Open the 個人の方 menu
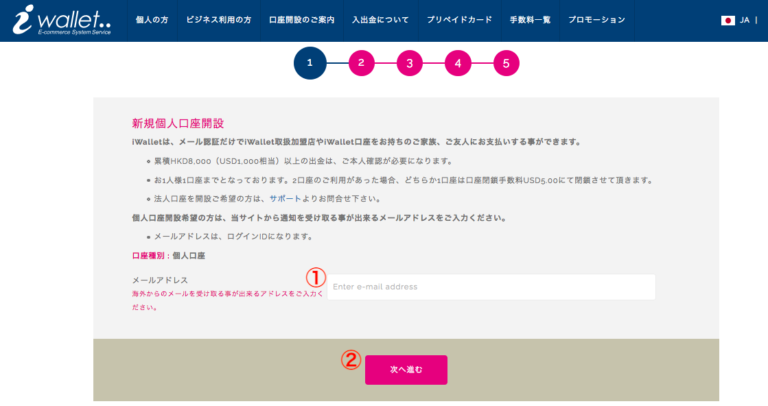Viewport: 768px width, 406px height. [152, 20]
